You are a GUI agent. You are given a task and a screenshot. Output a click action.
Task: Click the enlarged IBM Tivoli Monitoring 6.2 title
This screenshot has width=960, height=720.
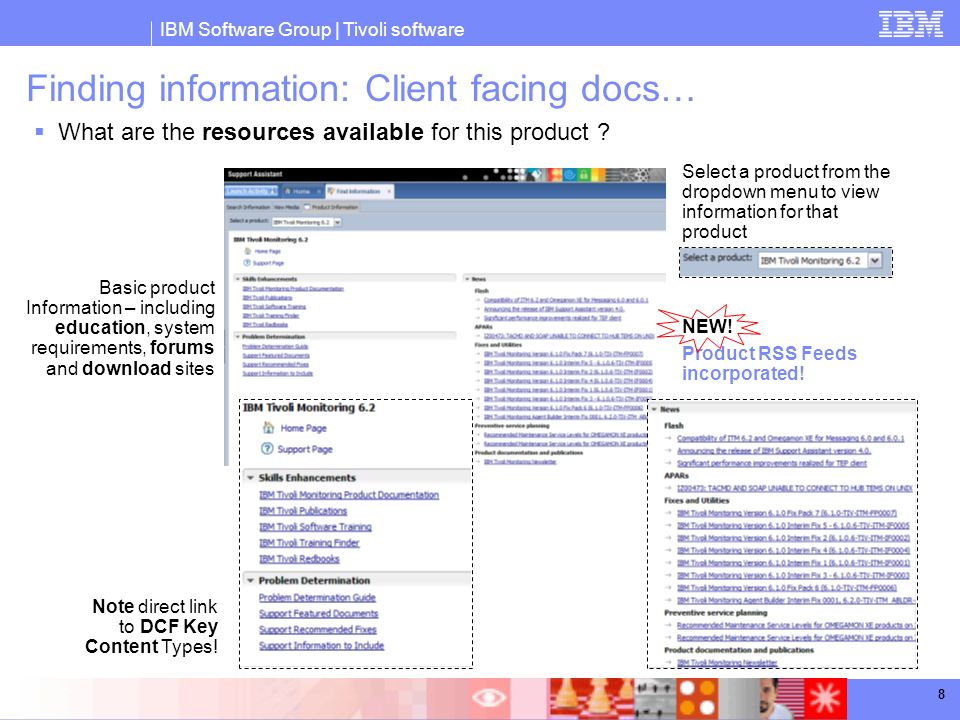[309, 408]
